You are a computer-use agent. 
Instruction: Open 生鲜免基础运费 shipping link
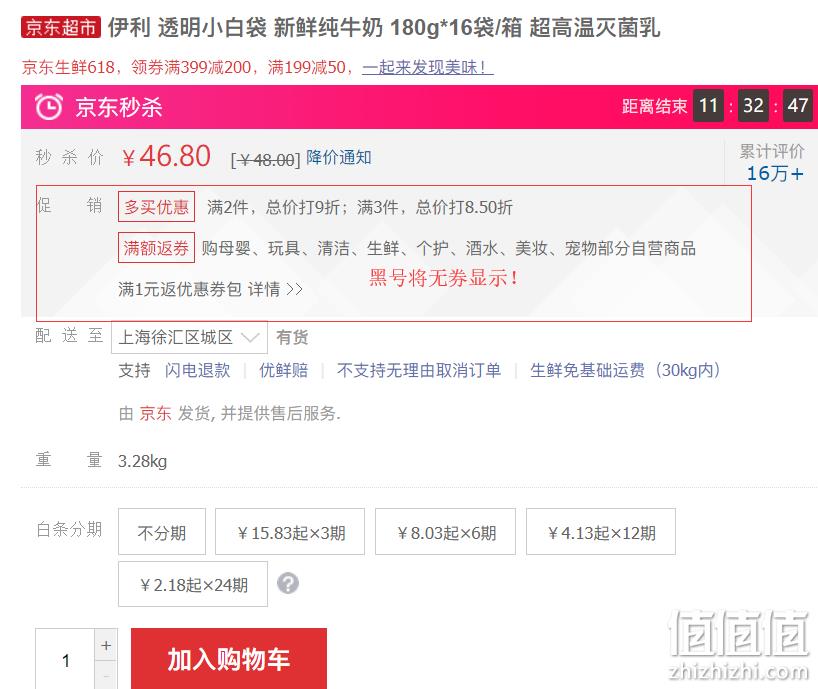click(x=625, y=370)
